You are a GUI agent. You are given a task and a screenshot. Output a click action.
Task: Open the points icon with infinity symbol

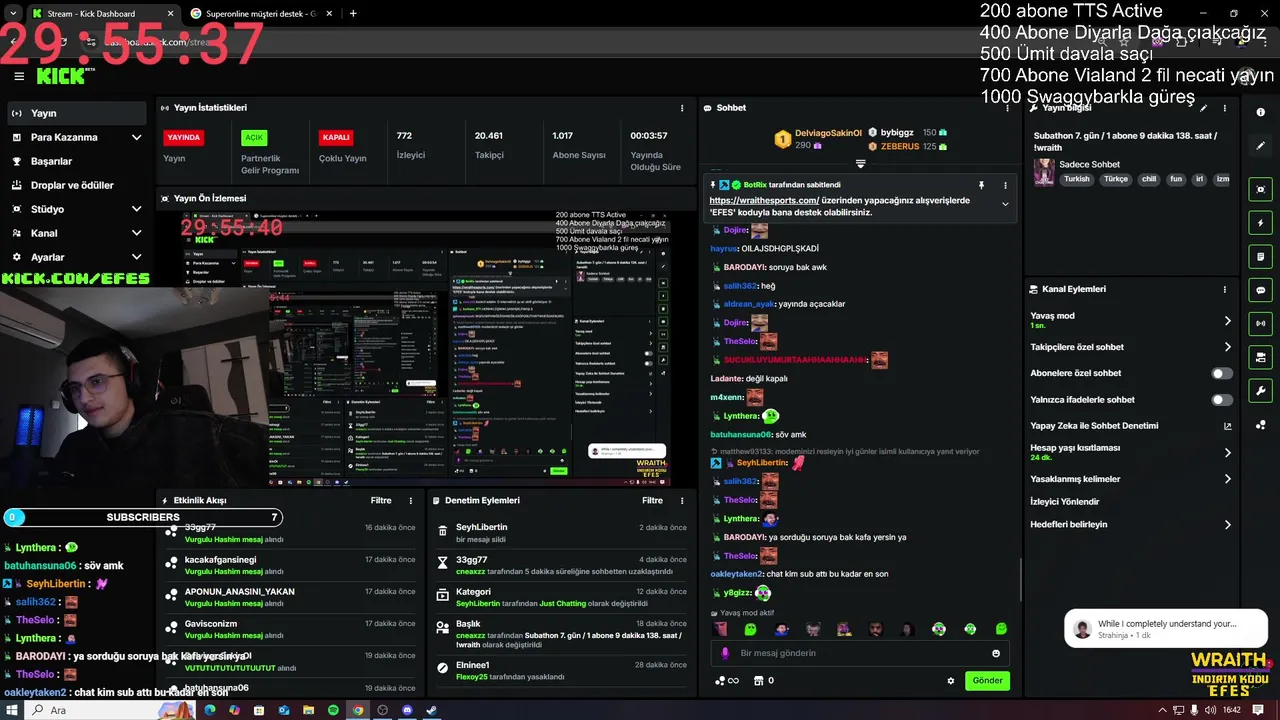click(727, 681)
